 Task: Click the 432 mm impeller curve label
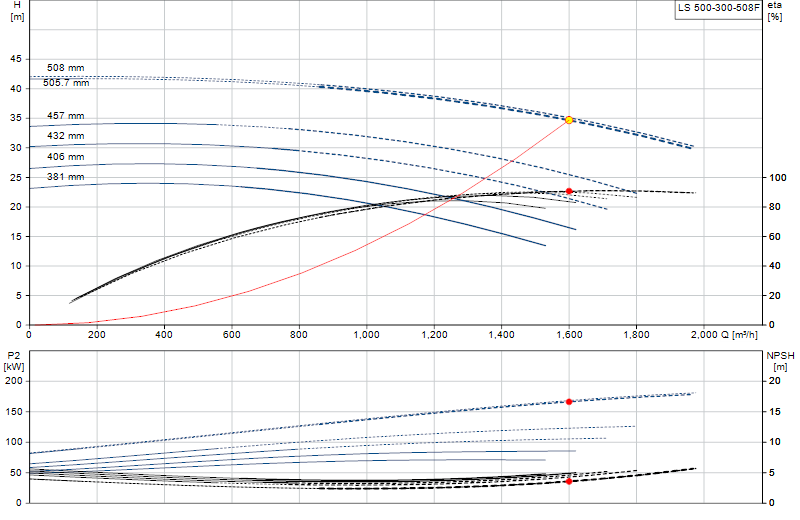(x=66, y=136)
